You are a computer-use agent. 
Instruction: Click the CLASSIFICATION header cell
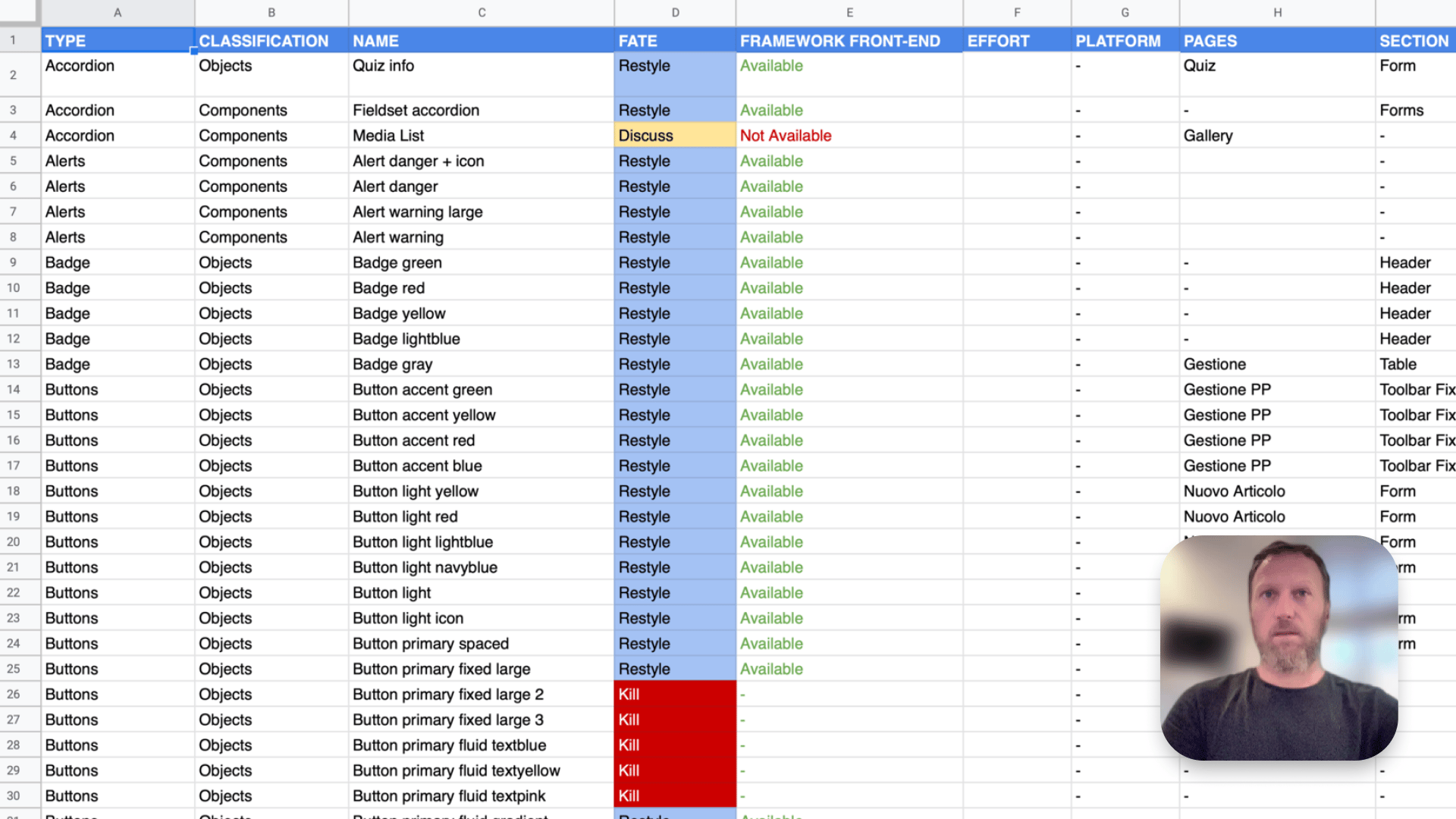point(271,41)
